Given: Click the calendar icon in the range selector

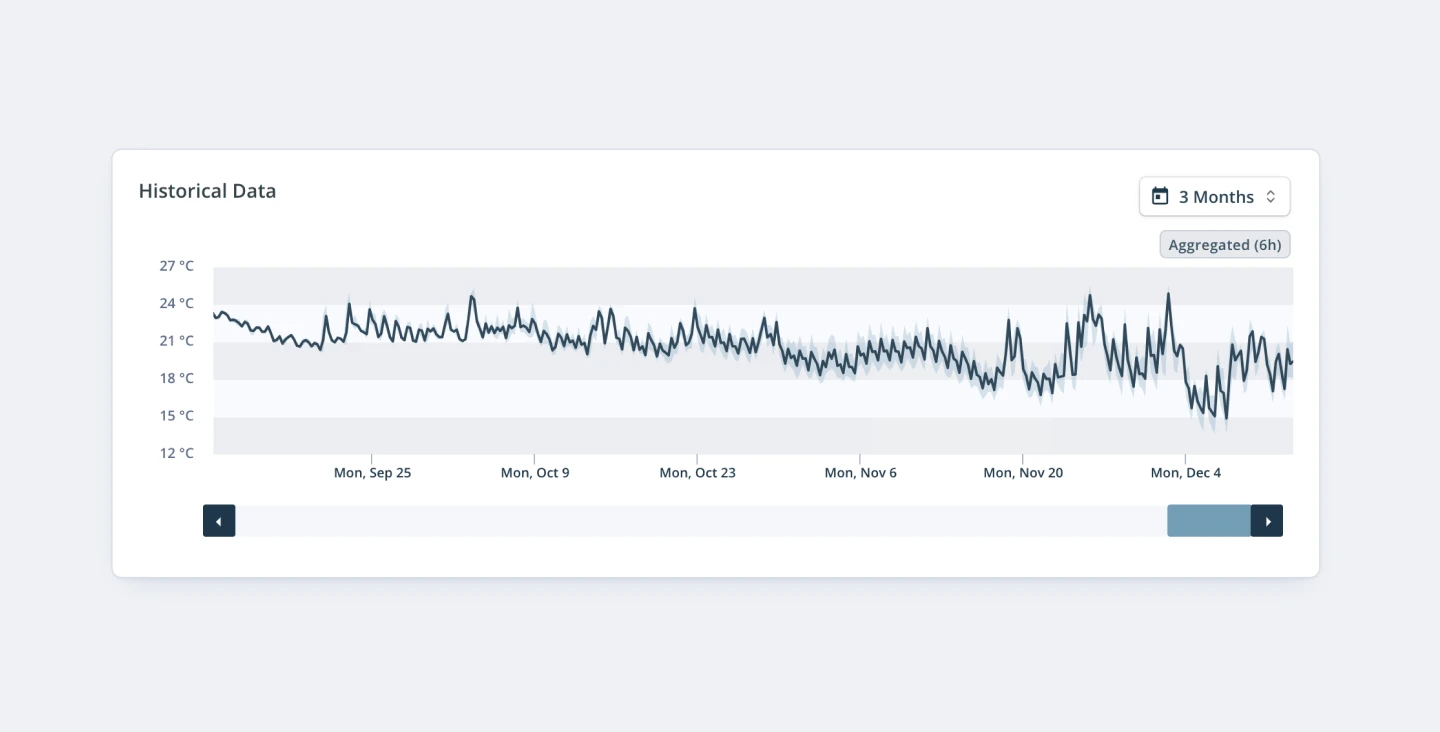Looking at the screenshot, I should [x=1160, y=197].
